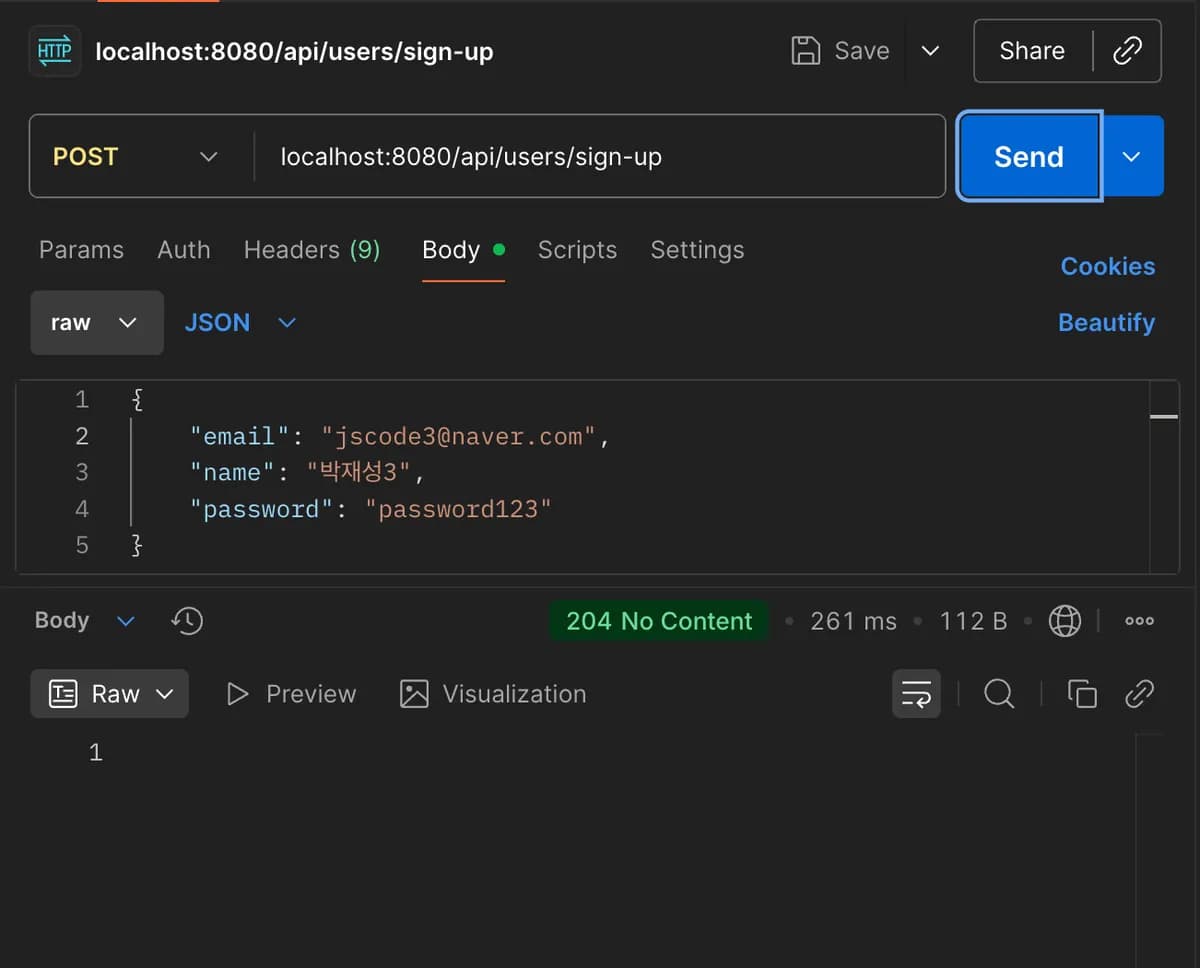This screenshot has width=1200, height=968.
Task: Switch to the Preview response view
Action: (291, 694)
